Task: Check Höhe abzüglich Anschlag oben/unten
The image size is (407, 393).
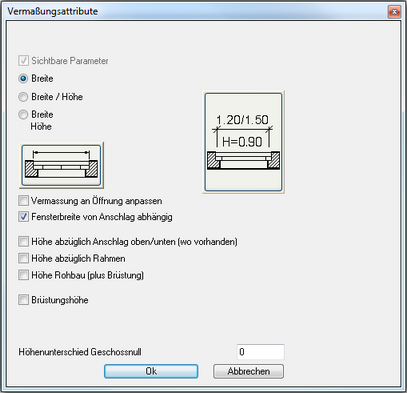Action: tap(23, 242)
